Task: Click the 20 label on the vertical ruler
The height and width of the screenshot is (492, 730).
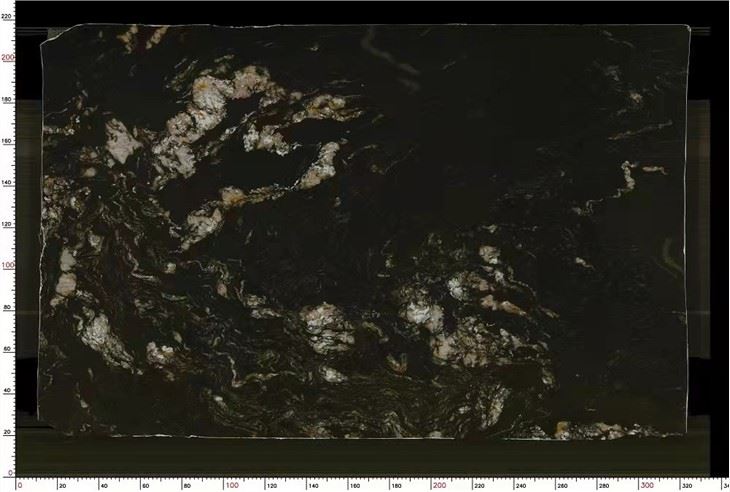Action: (7, 432)
